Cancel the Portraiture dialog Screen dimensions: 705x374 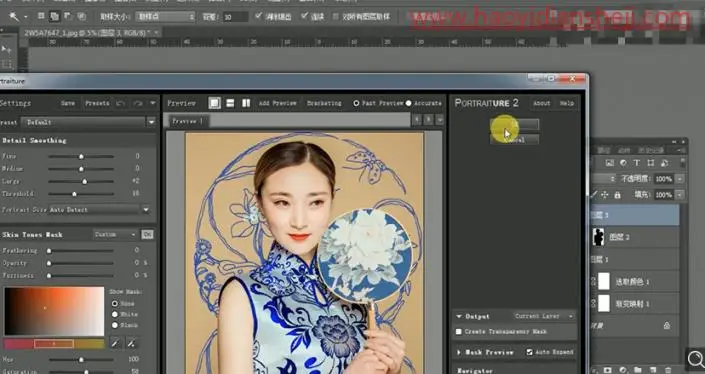click(514, 140)
